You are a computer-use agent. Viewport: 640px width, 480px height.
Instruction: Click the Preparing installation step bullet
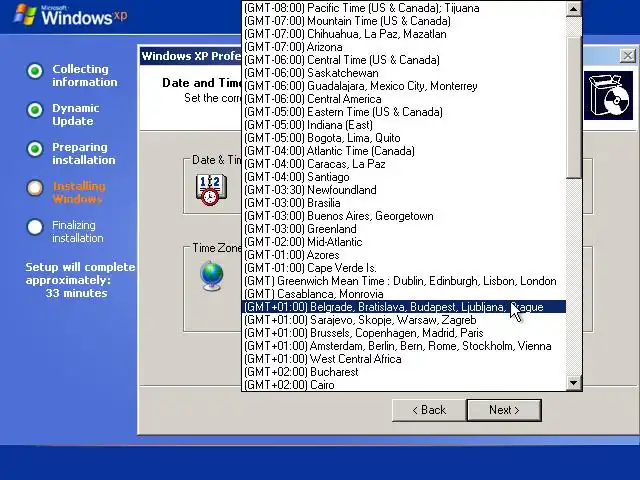click(35, 149)
